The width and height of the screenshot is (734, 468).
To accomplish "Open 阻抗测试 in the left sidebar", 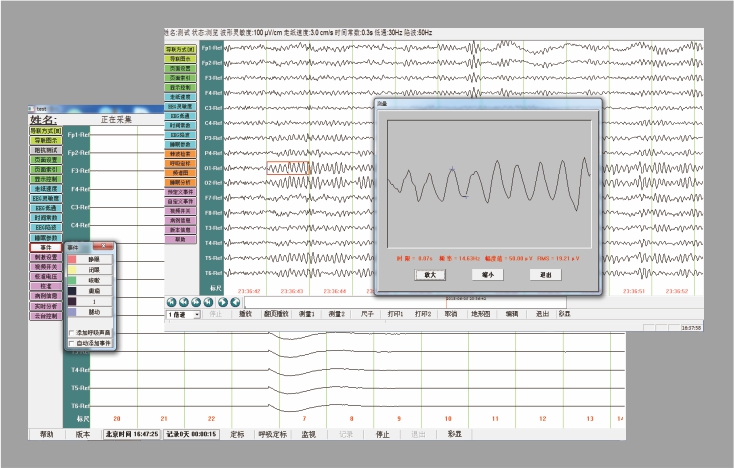I will point(44,149).
